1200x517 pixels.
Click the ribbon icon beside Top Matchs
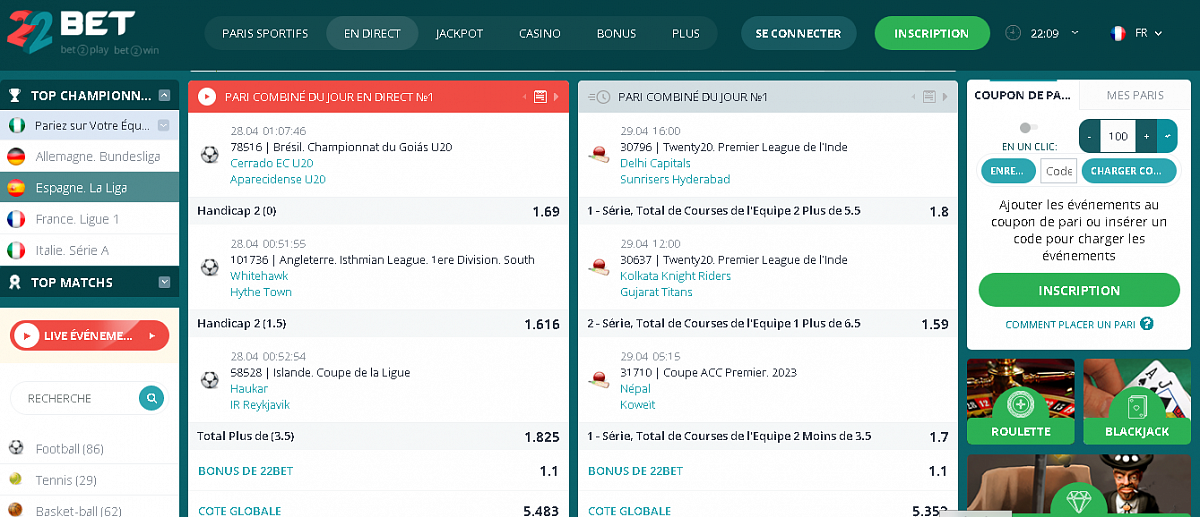click(15, 282)
